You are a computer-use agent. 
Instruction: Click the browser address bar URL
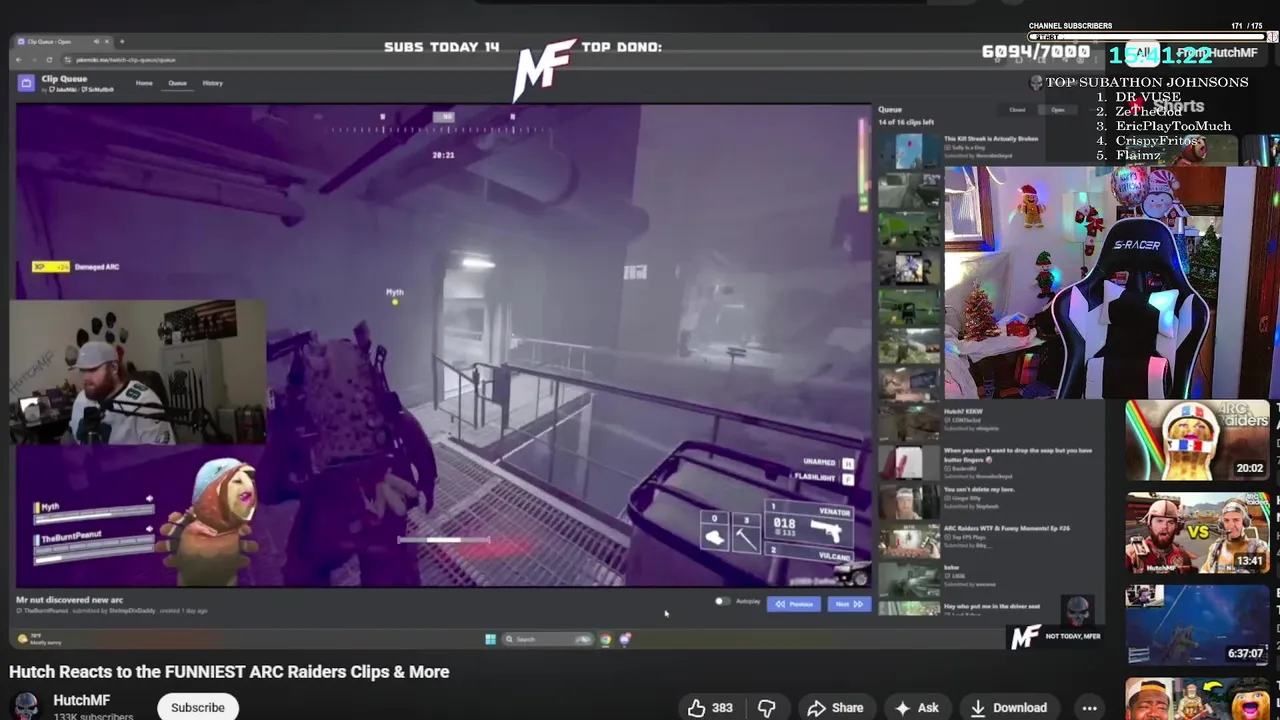pos(126,60)
